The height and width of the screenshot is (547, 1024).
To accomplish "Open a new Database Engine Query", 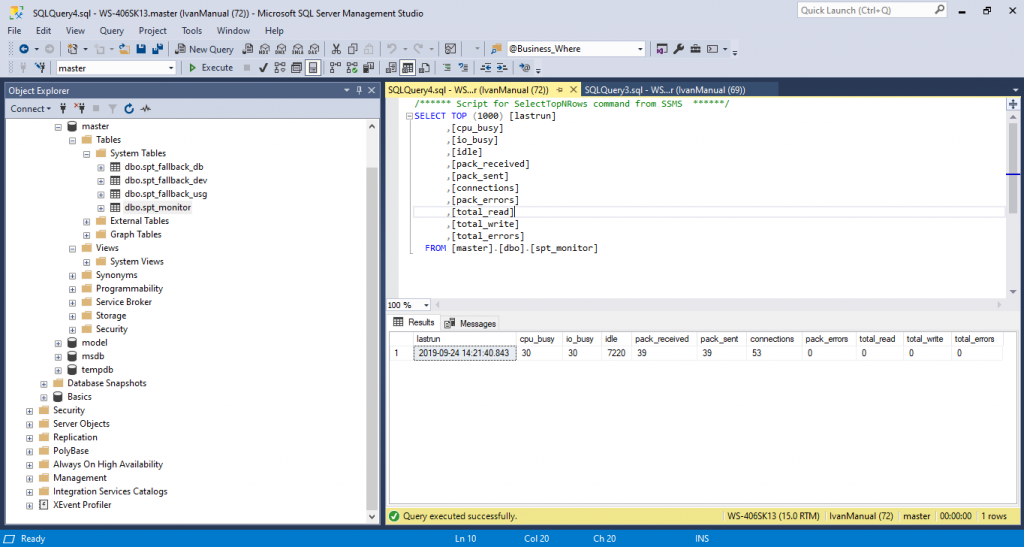I will [x=248, y=49].
